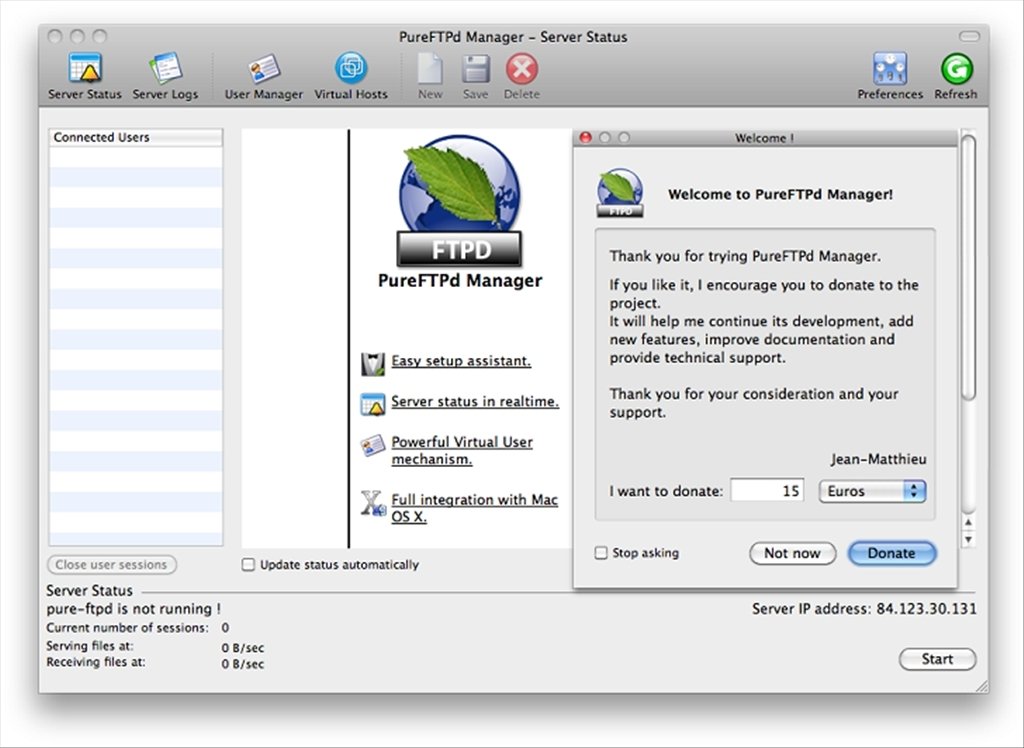Click the X icon beside Full integration with Mac
1024x748 pixels.
[373, 503]
